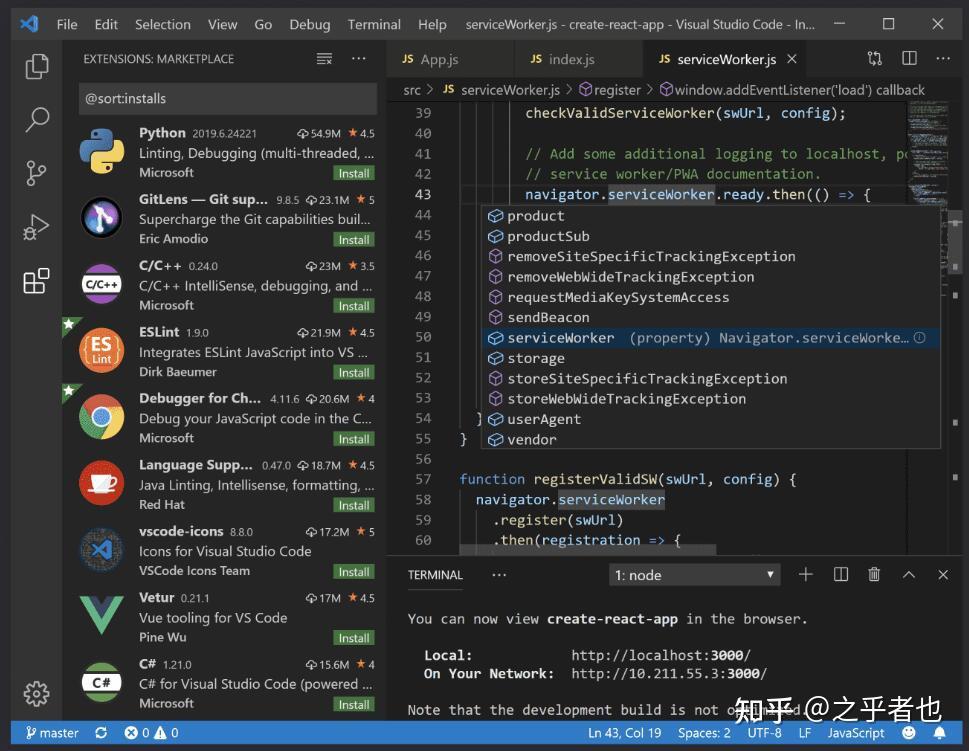Open the Language Mode selector 'JavaScript'
The height and width of the screenshot is (751, 969).
click(856, 733)
